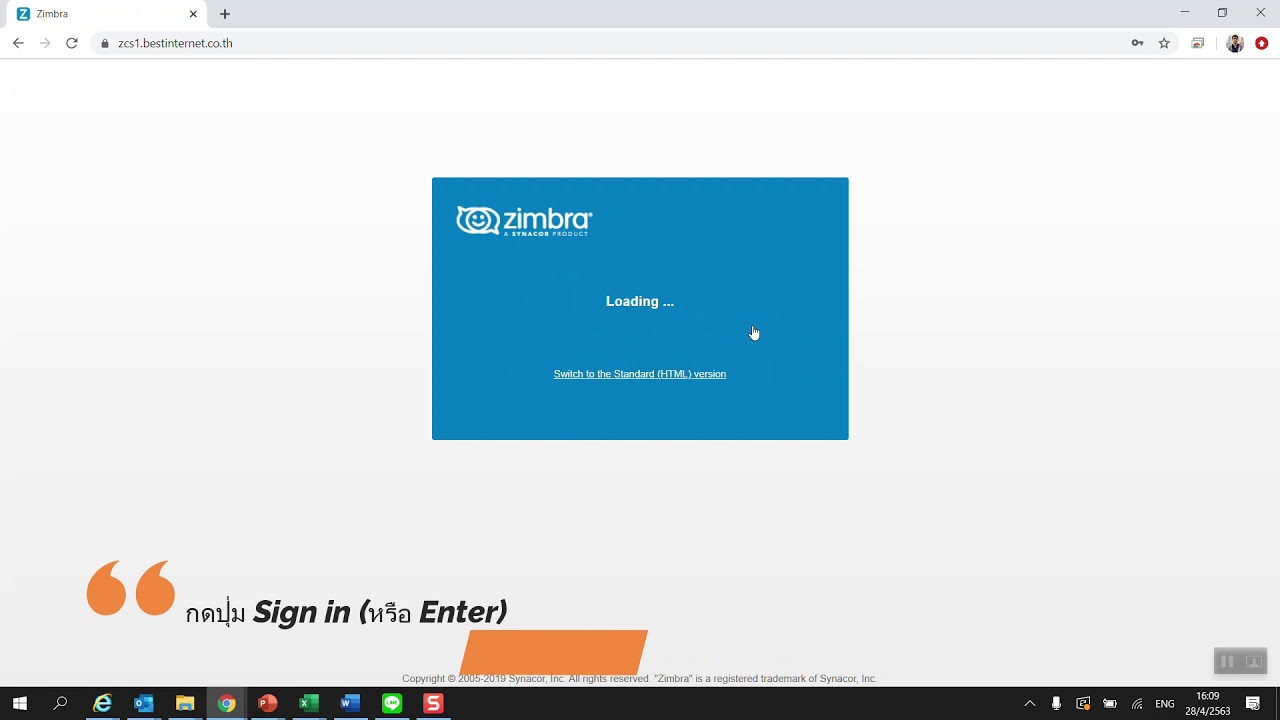
Task: Open a new tab with plus button
Action: tap(225, 14)
